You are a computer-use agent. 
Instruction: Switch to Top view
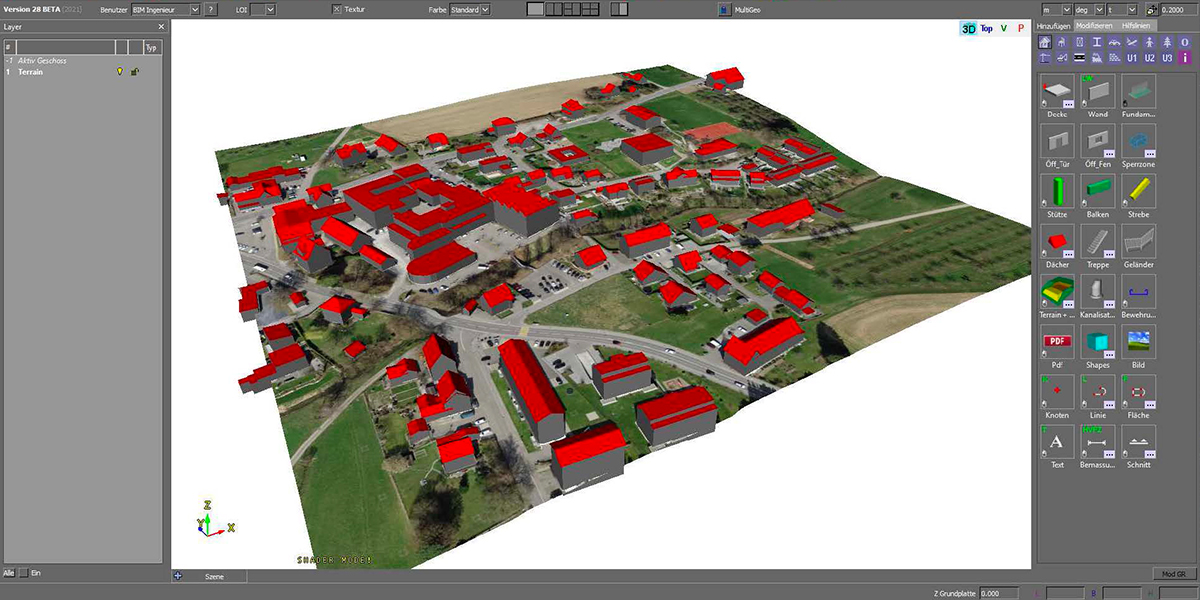pos(986,29)
